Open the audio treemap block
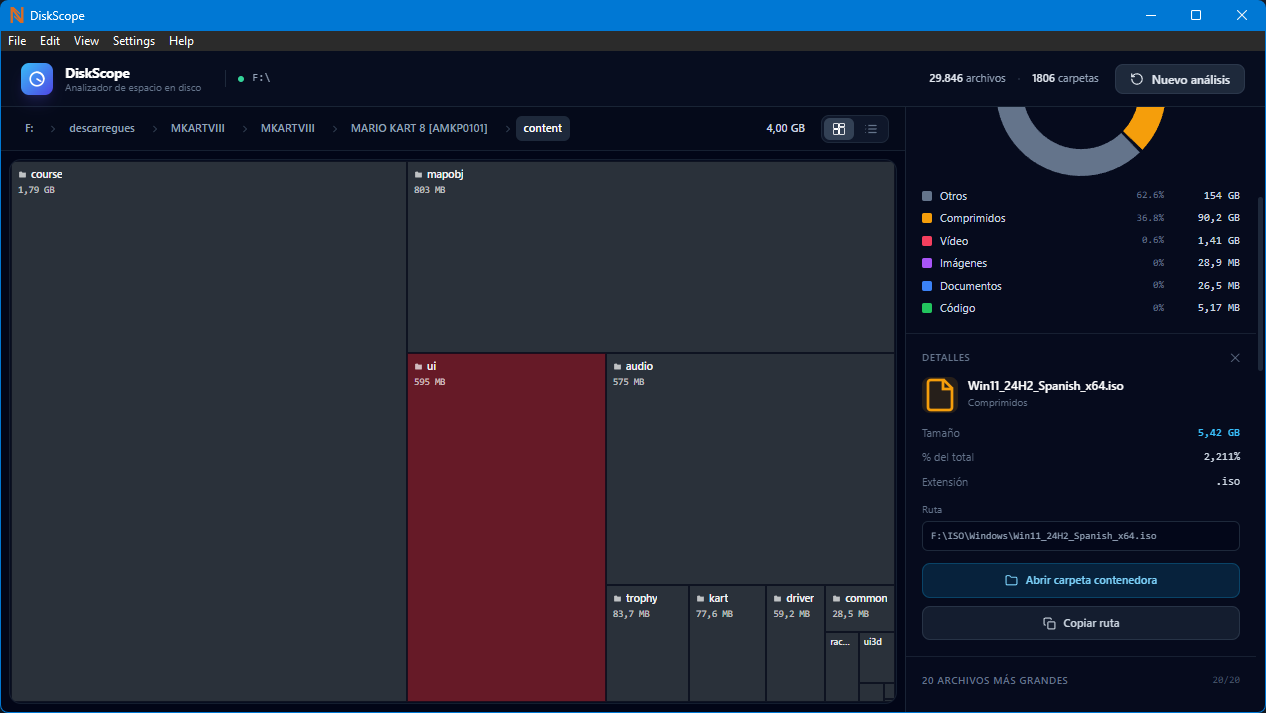Image resolution: width=1266 pixels, height=713 pixels. tap(750, 470)
